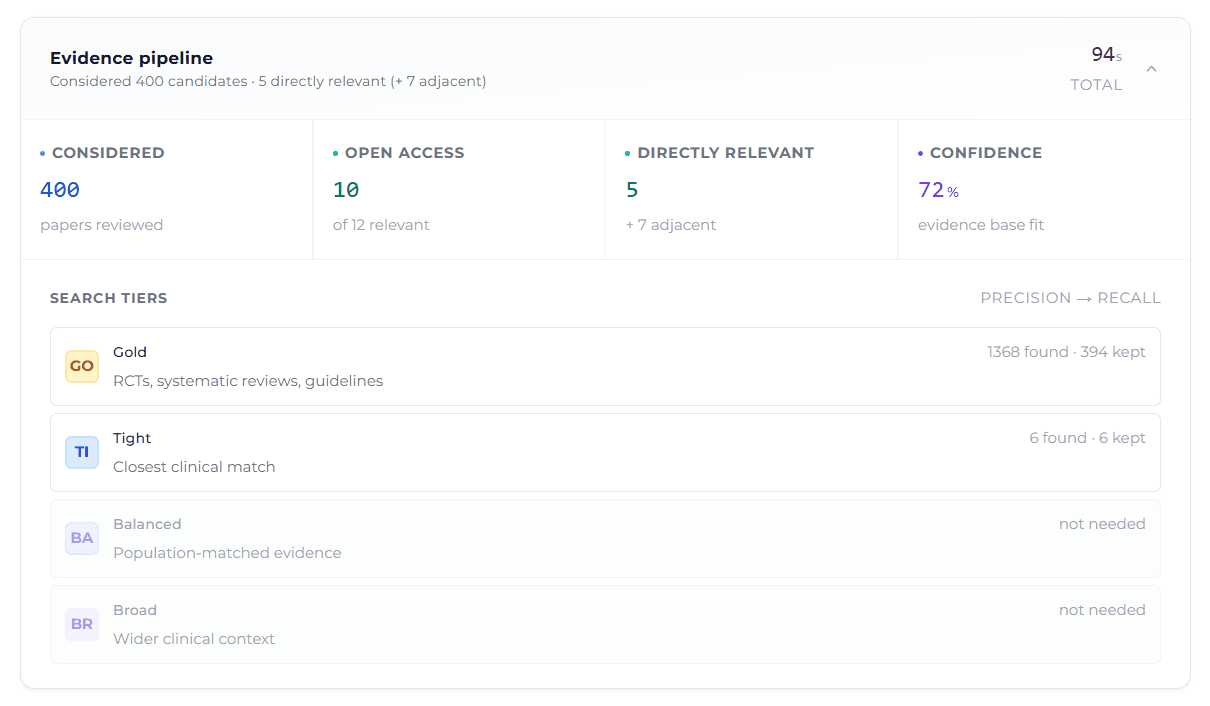Click the CONSIDERED stat label
This screenshot has width=1210, height=706.
(108, 153)
